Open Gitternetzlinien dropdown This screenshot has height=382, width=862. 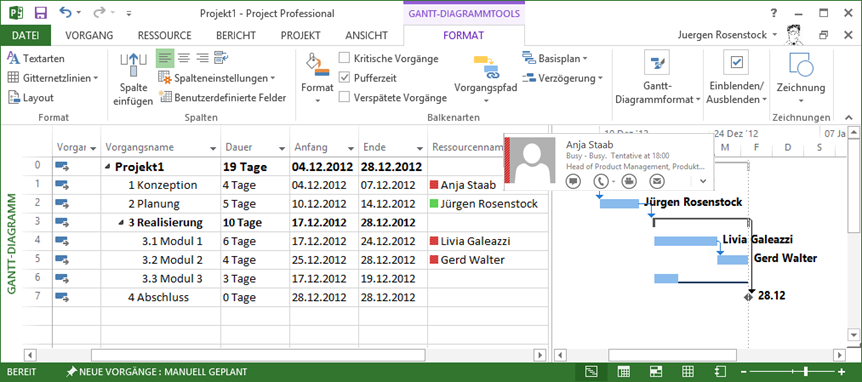[x=53, y=78]
